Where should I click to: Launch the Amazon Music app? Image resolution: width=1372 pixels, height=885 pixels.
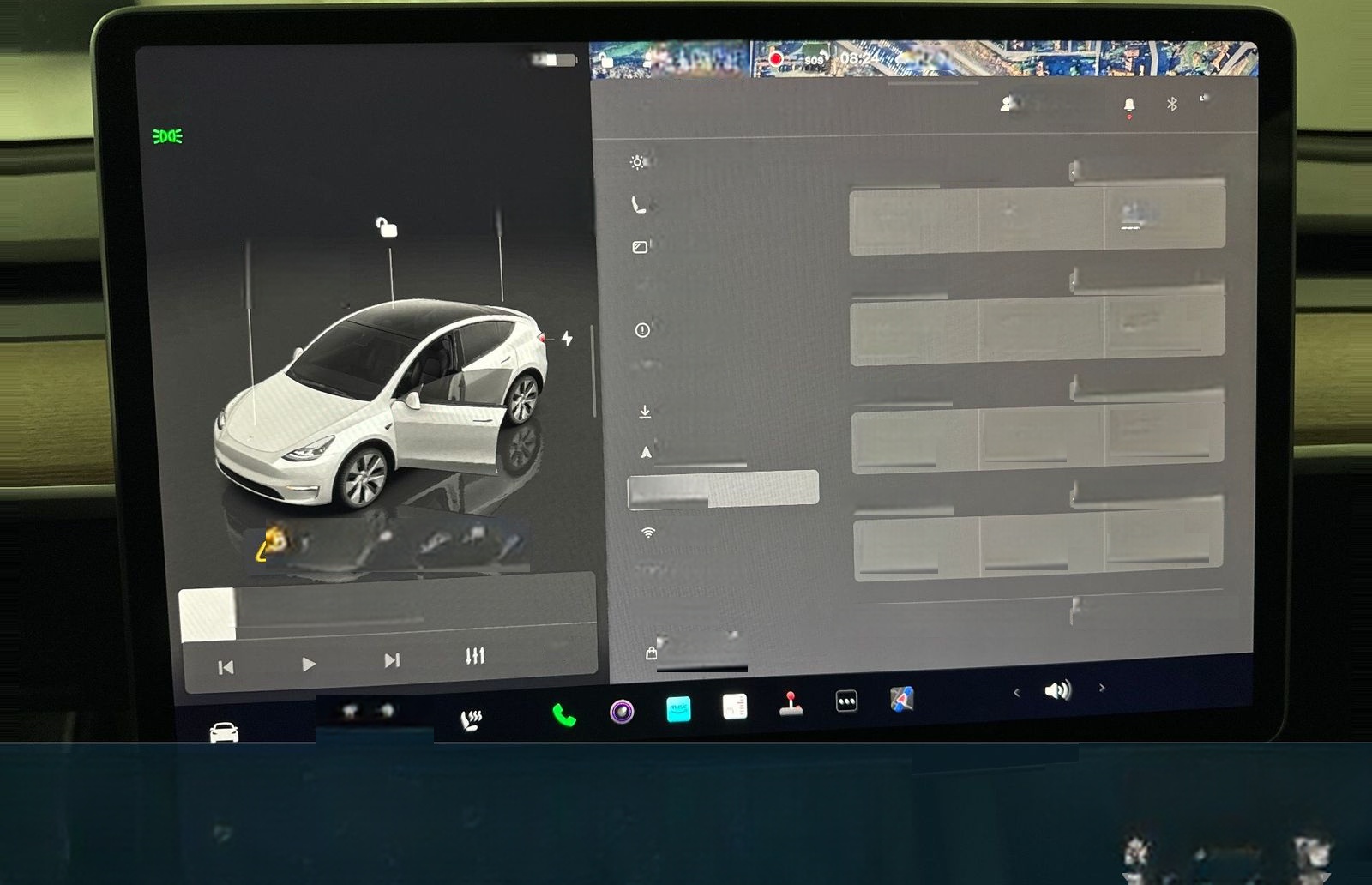click(678, 708)
